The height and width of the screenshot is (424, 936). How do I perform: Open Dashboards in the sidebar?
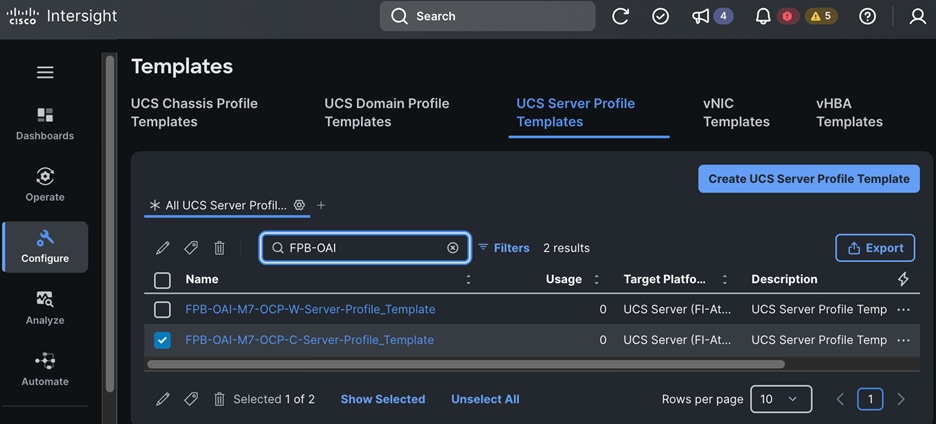45,124
